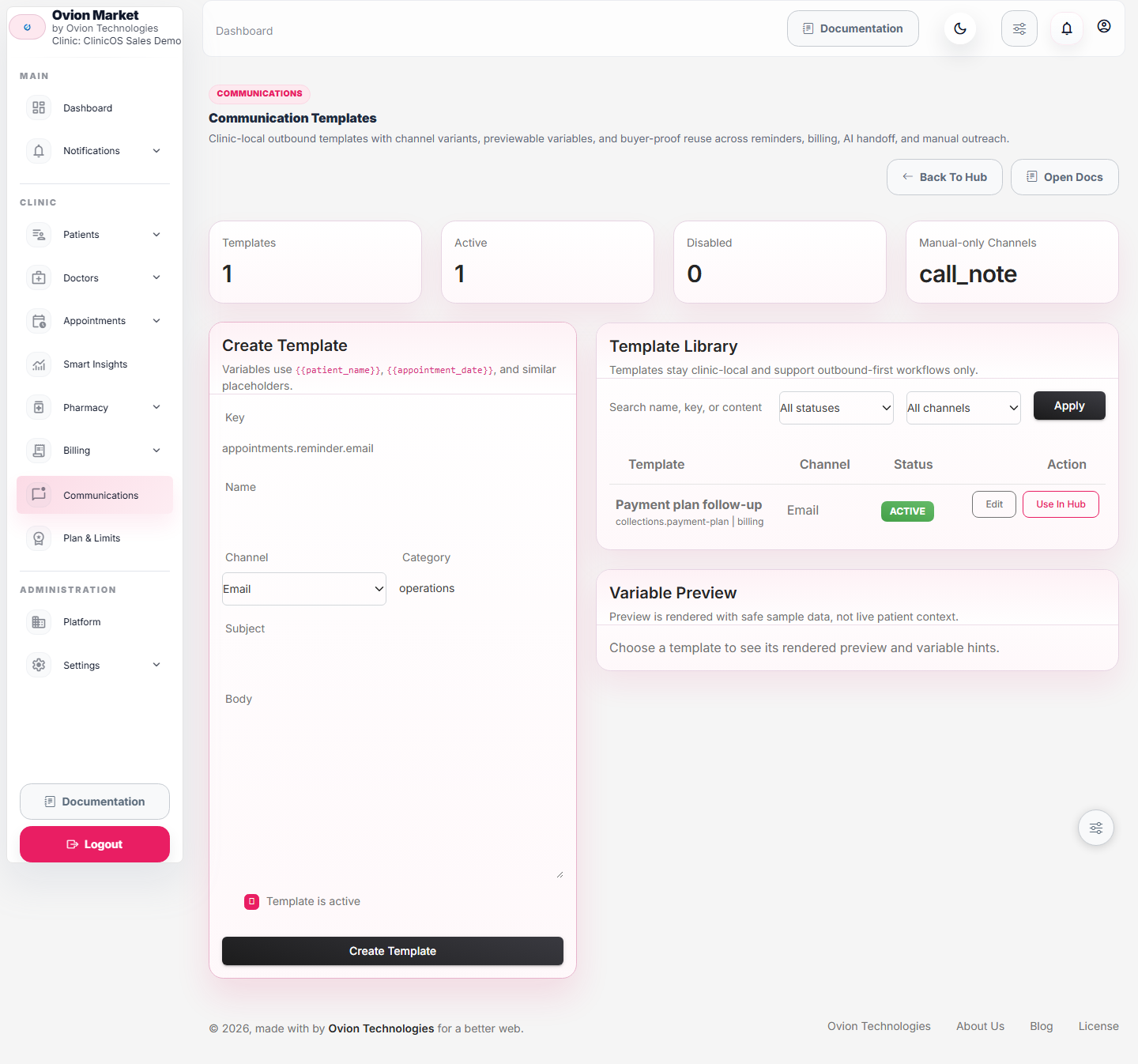Click the header Documentation button

(x=853, y=28)
